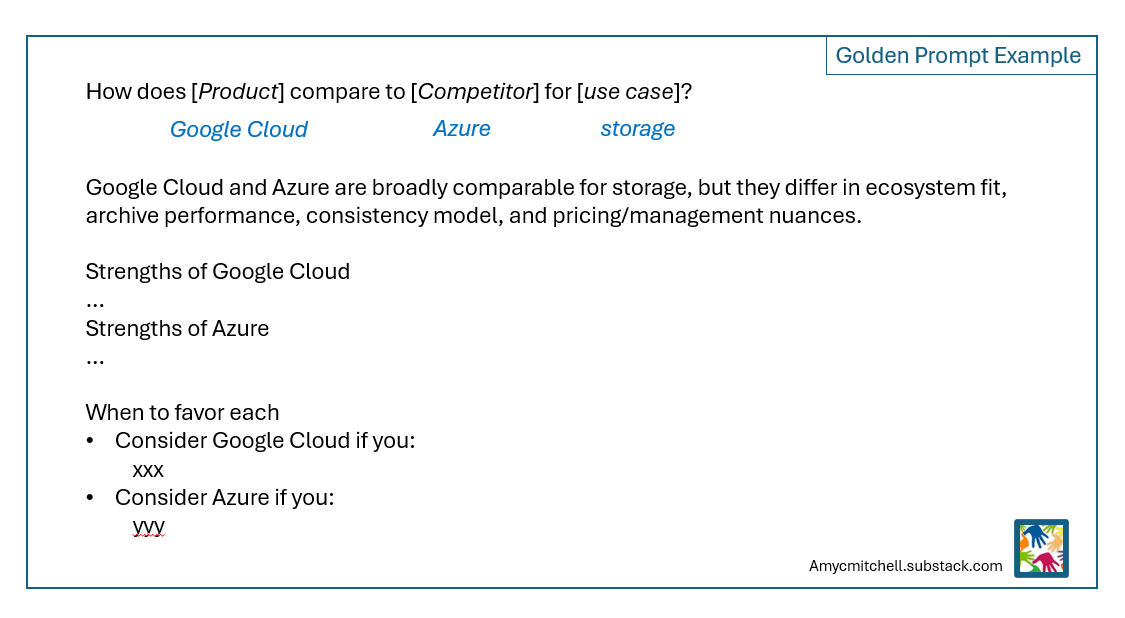
Task: Click the misspelled yyy placeholder text
Action: [x=148, y=526]
